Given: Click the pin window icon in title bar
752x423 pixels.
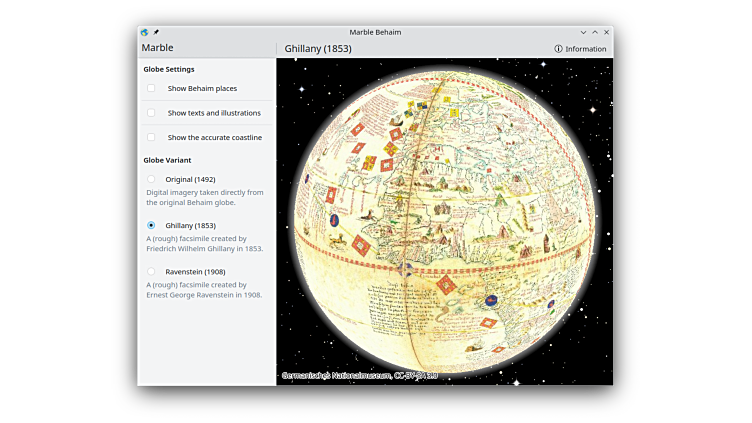Looking at the screenshot, I should click(156, 32).
